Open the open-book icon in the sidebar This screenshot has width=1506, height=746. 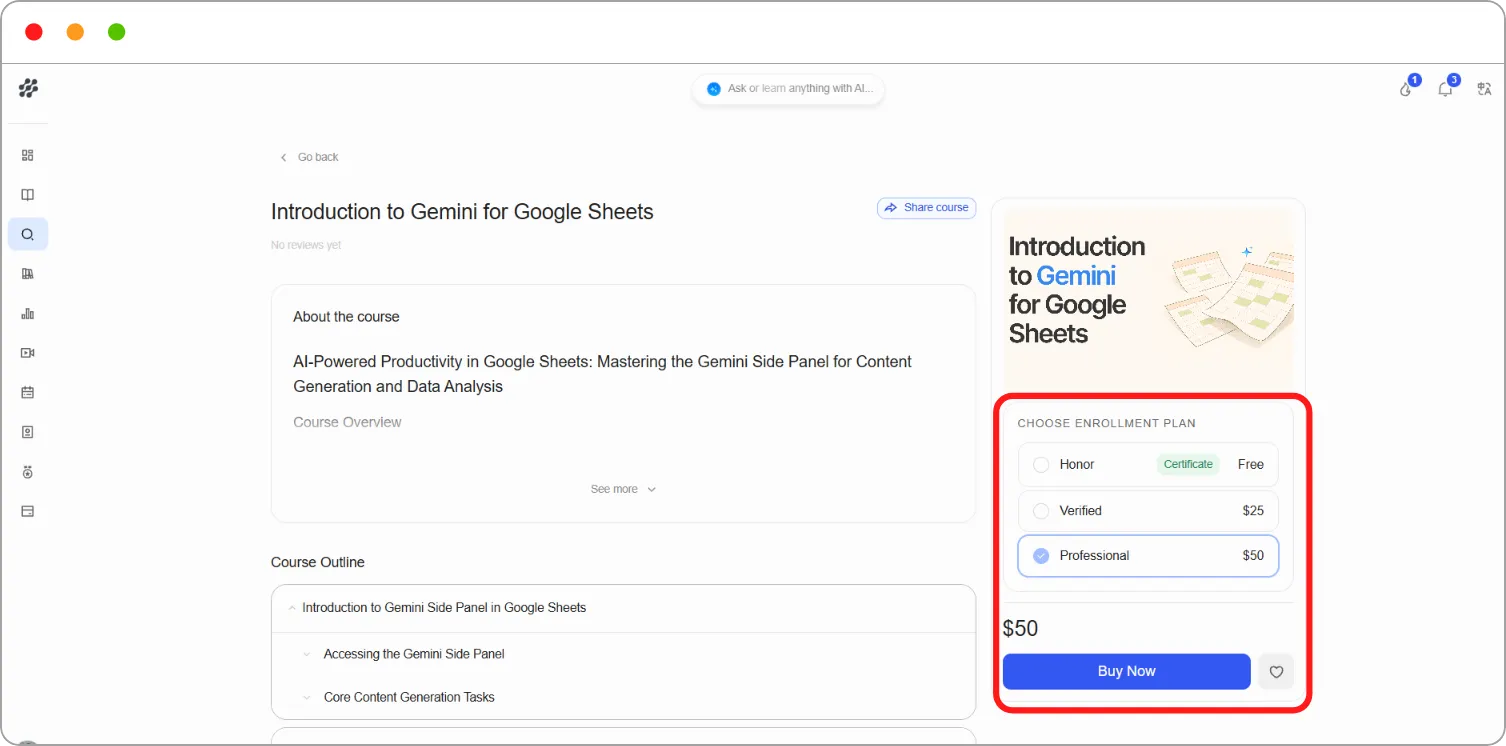(x=28, y=195)
